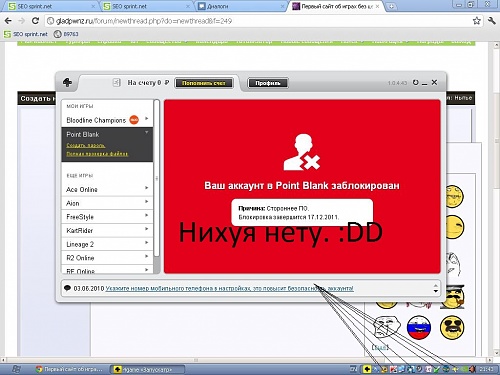Reload the page in Chrome
The image size is (500, 375).
(x=35, y=21)
